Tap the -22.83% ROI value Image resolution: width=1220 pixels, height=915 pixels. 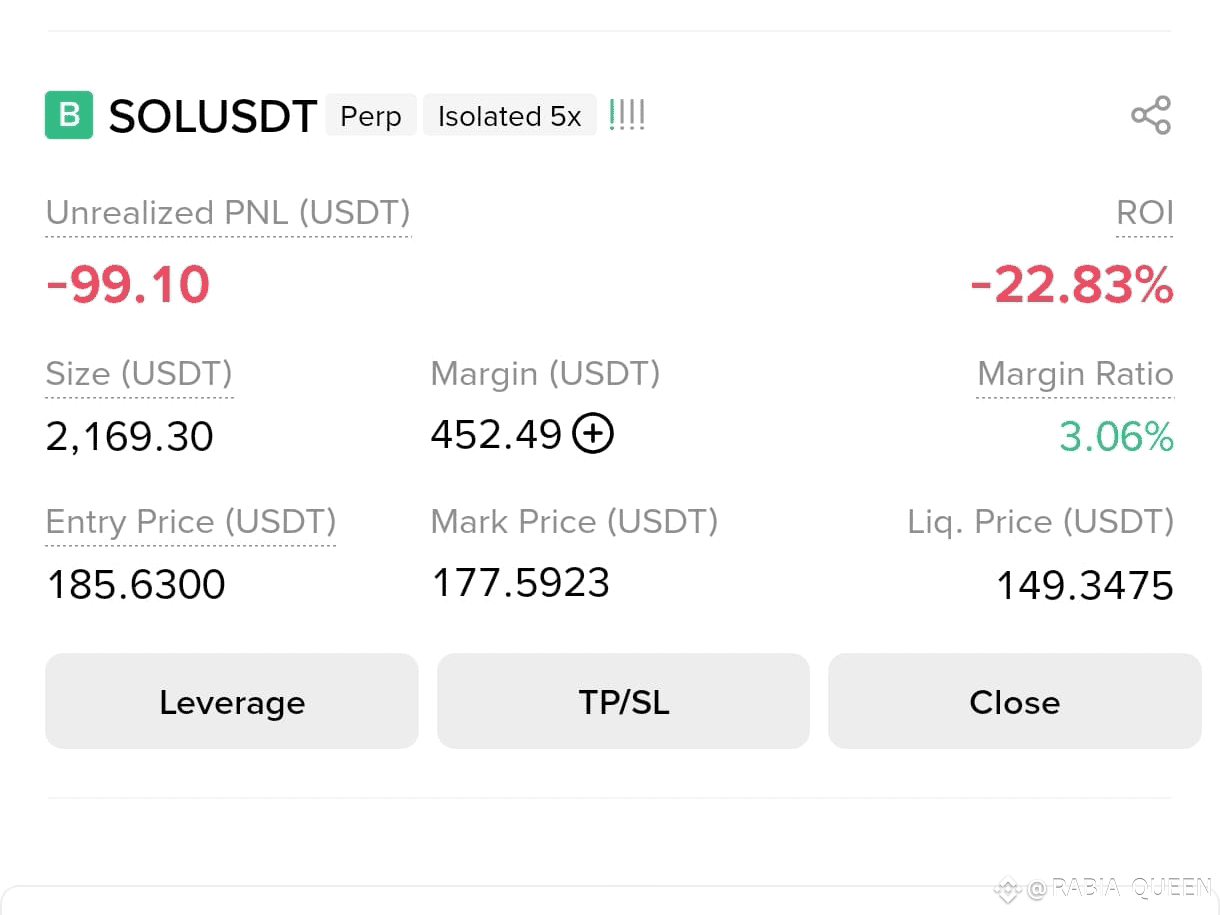[x=1072, y=286]
